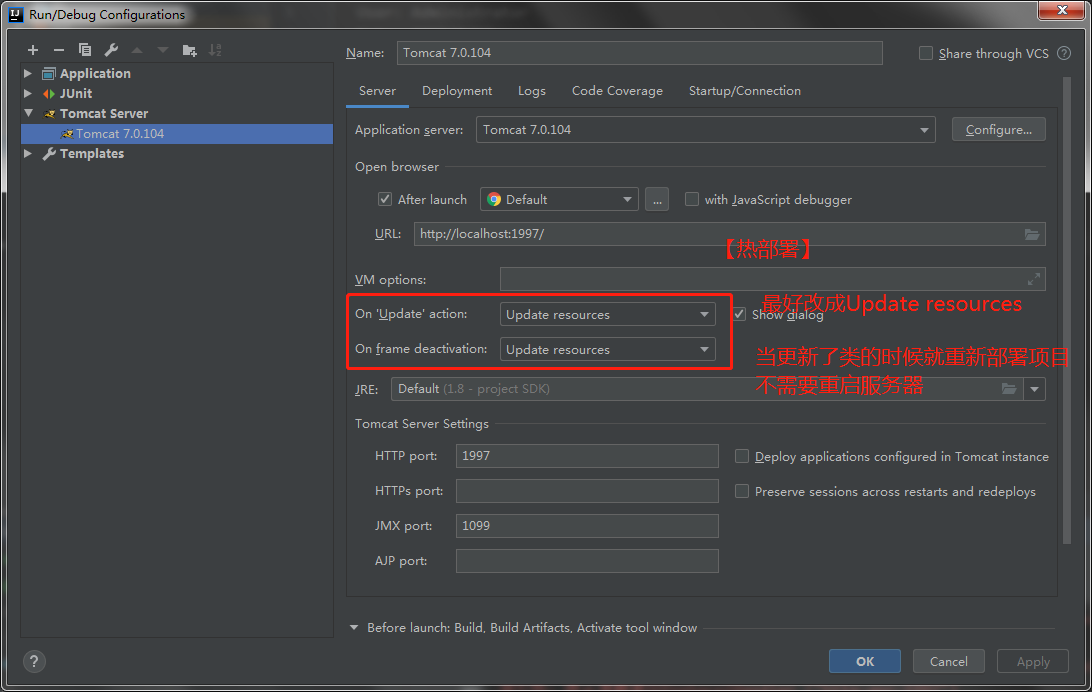Open browser selection dropdown showing Default
This screenshot has height=692, width=1092.
[x=559, y=199]
